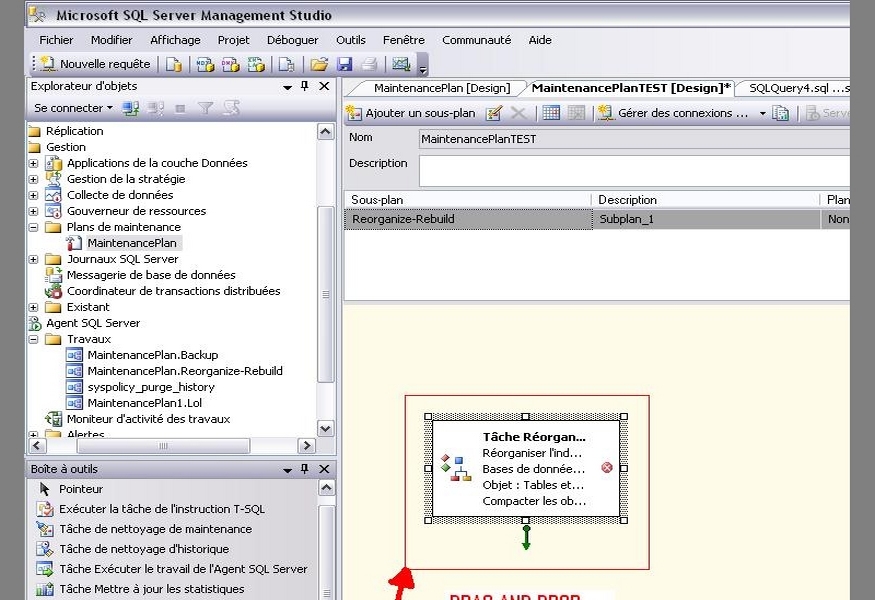The height and width of the screenshot is (600, 875).
Task: Click the MDX query toolbar icon
Action: tap(205, 64)
